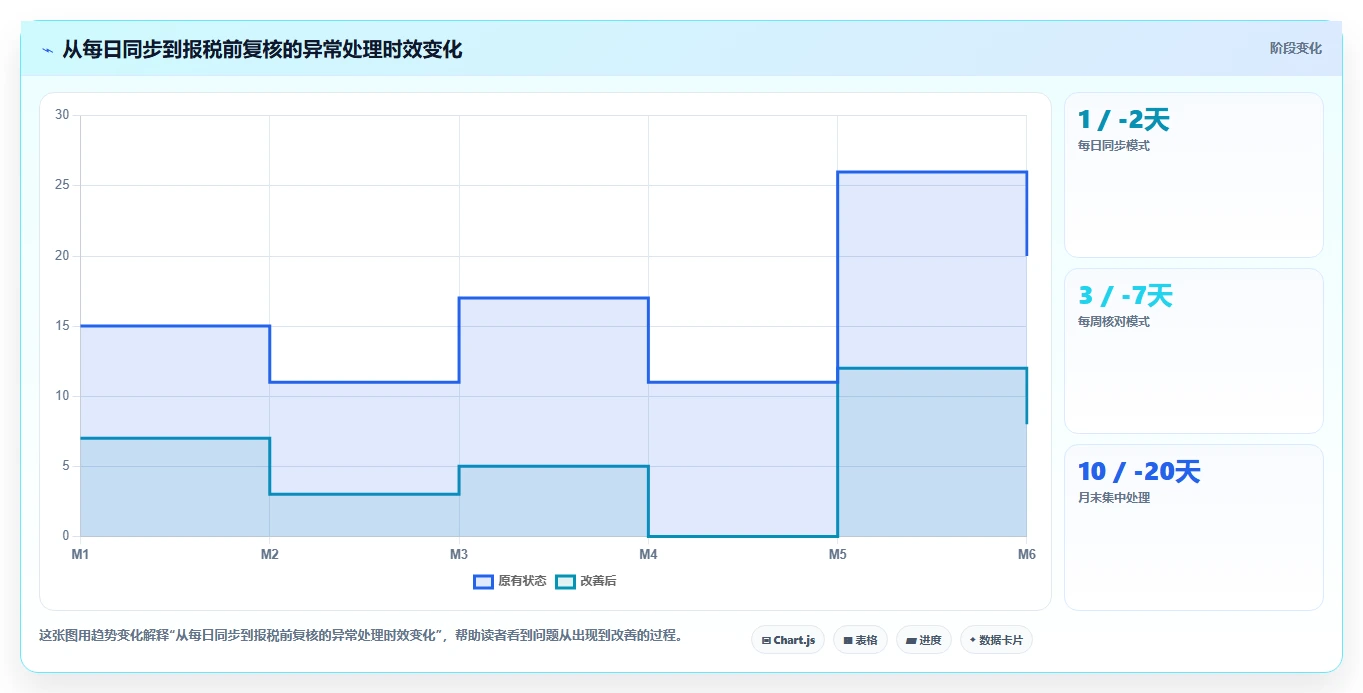Open the 每日同步模式 card
Image resolution: width=1363 pixels, height=693 pixels.
[x=1194, y=175]
